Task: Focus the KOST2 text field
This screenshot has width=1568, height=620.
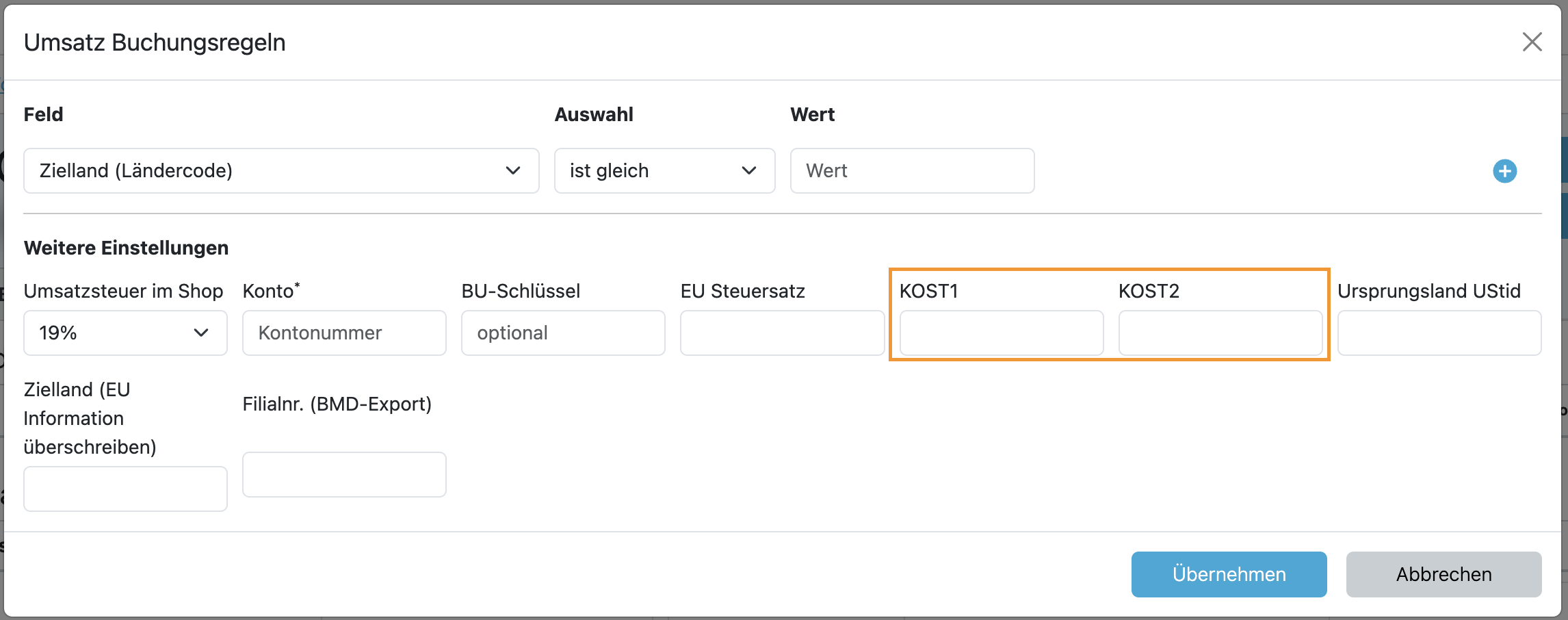Action: [x=1220, y=333]
